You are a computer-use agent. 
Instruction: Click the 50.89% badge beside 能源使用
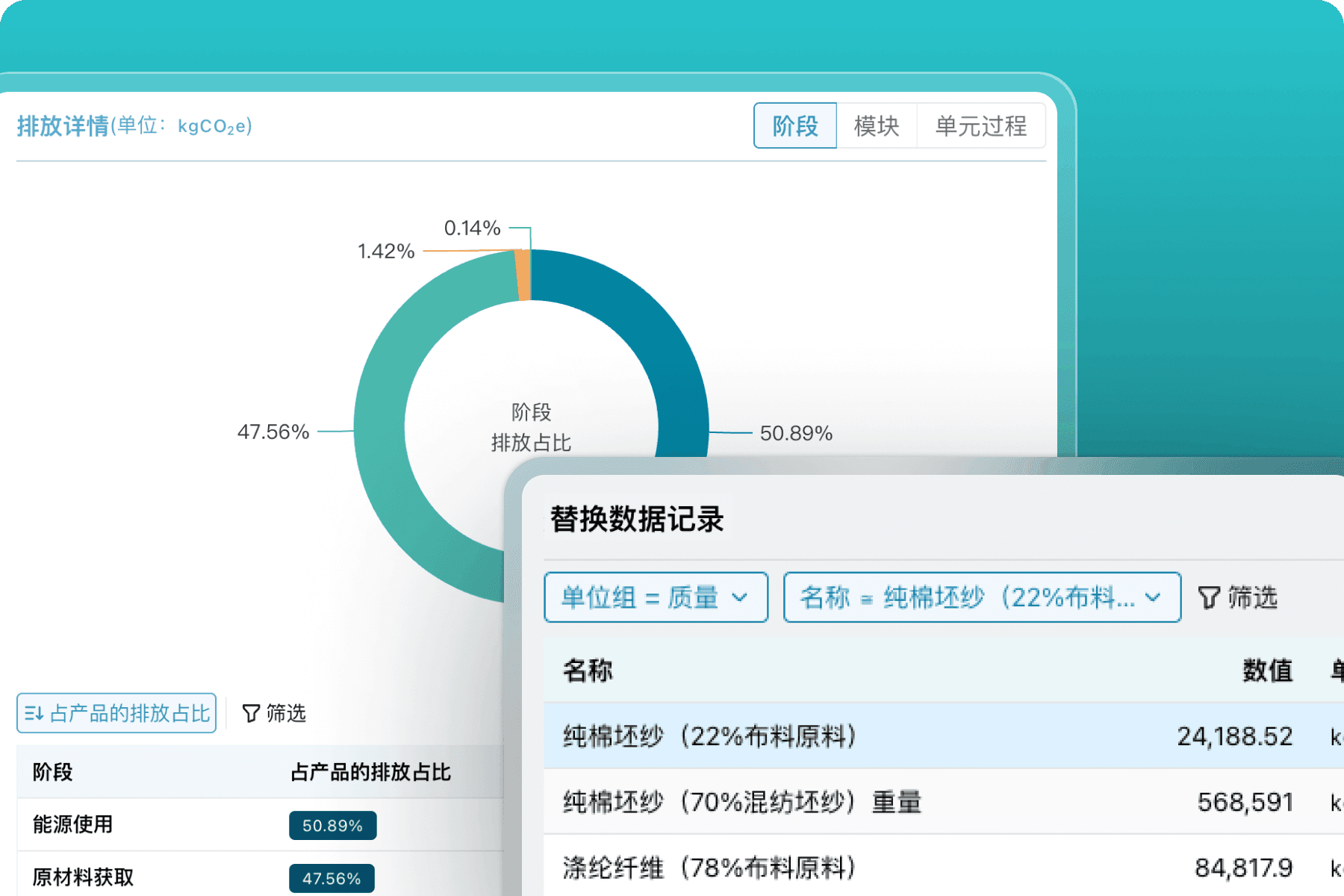pos(332,826)
